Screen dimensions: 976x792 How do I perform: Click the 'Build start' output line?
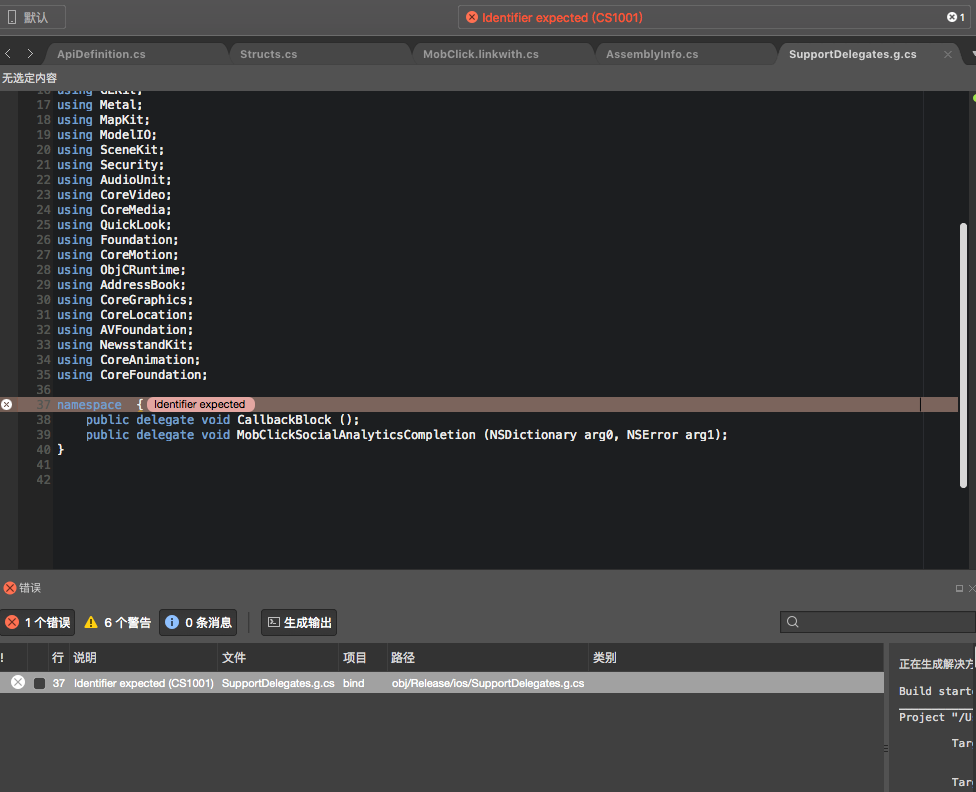(936, 691)
